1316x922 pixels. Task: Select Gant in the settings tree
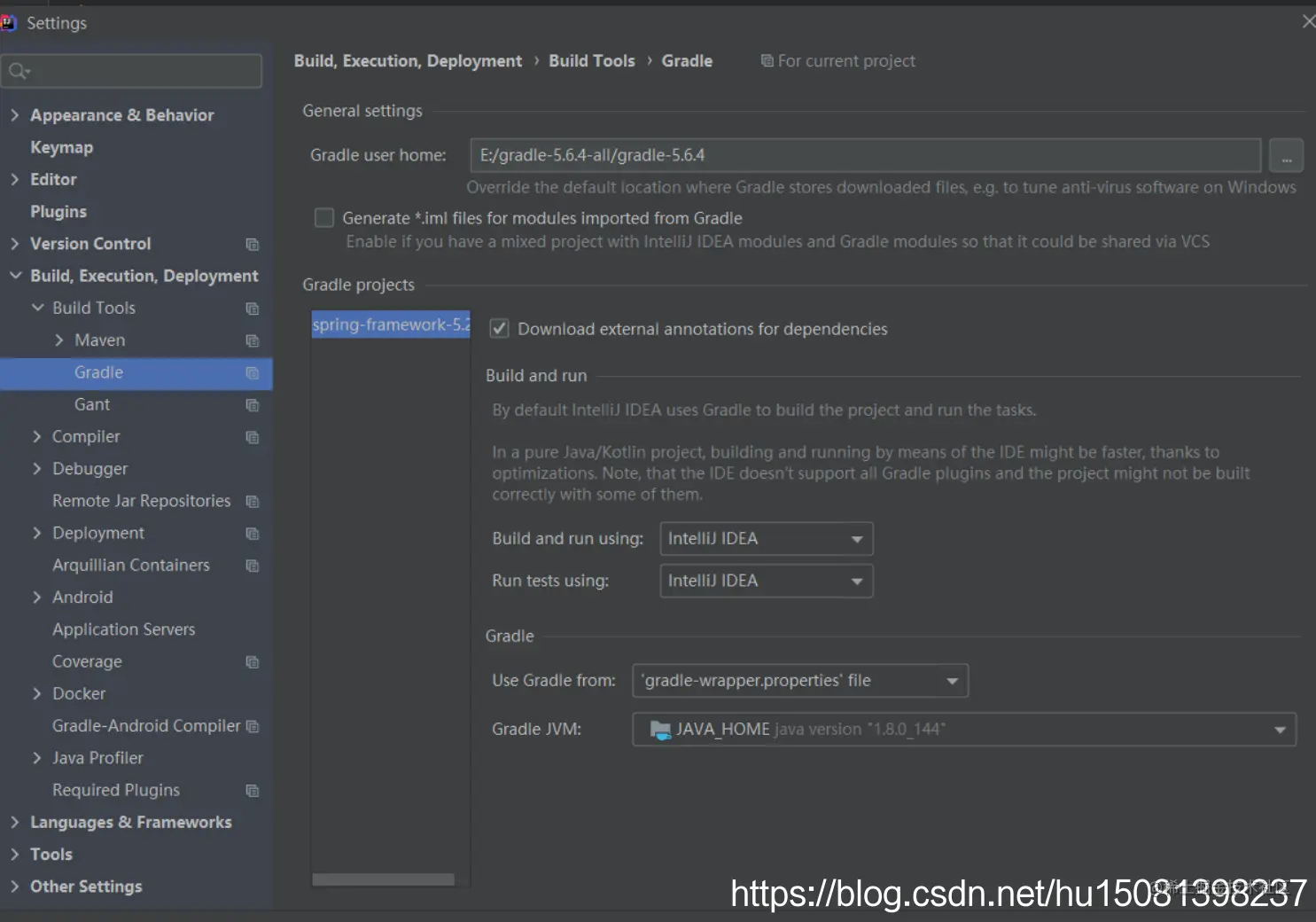pyautogui.click(x=92, y=405)
